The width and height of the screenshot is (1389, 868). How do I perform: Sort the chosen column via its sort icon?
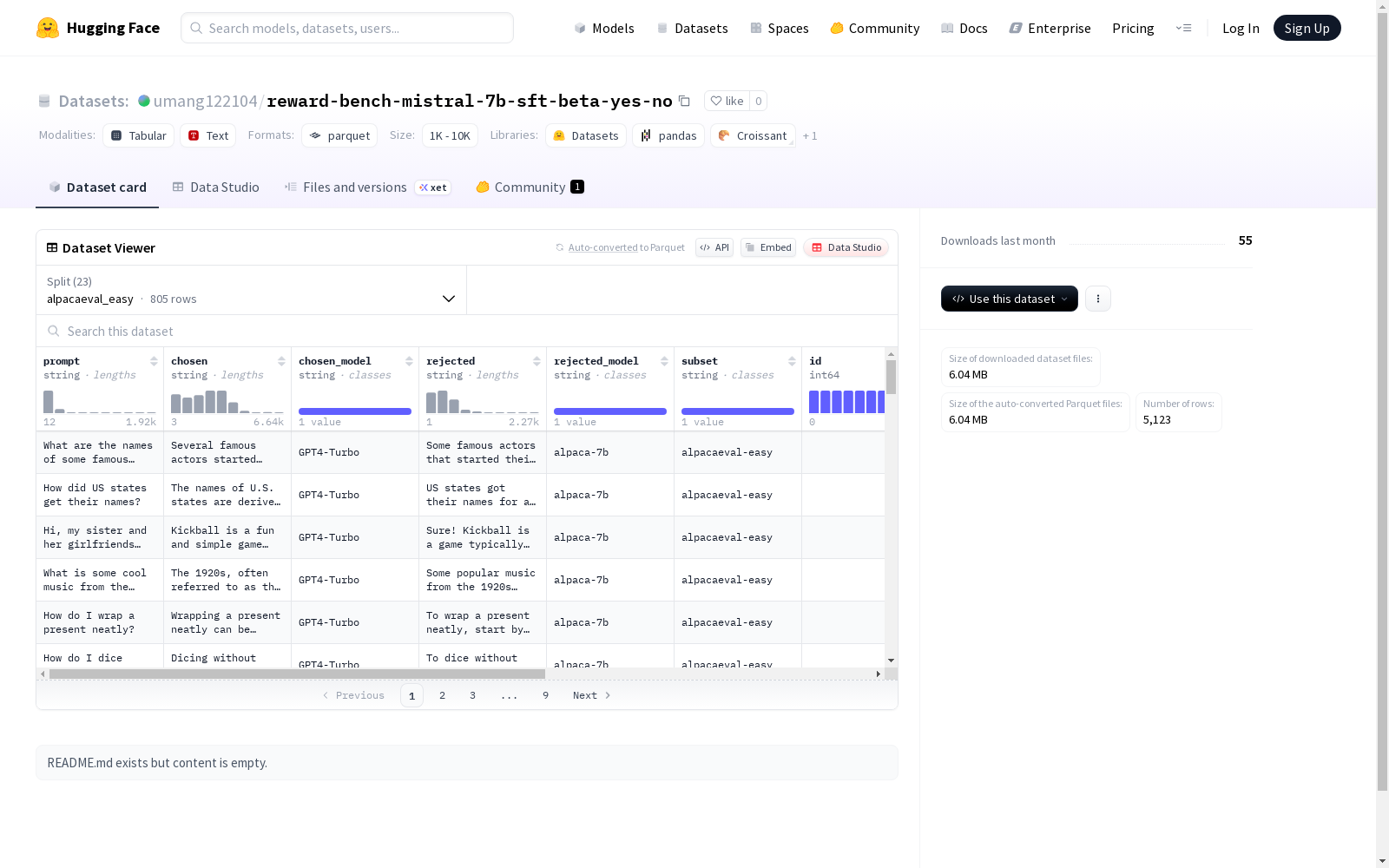pos(281,361)
